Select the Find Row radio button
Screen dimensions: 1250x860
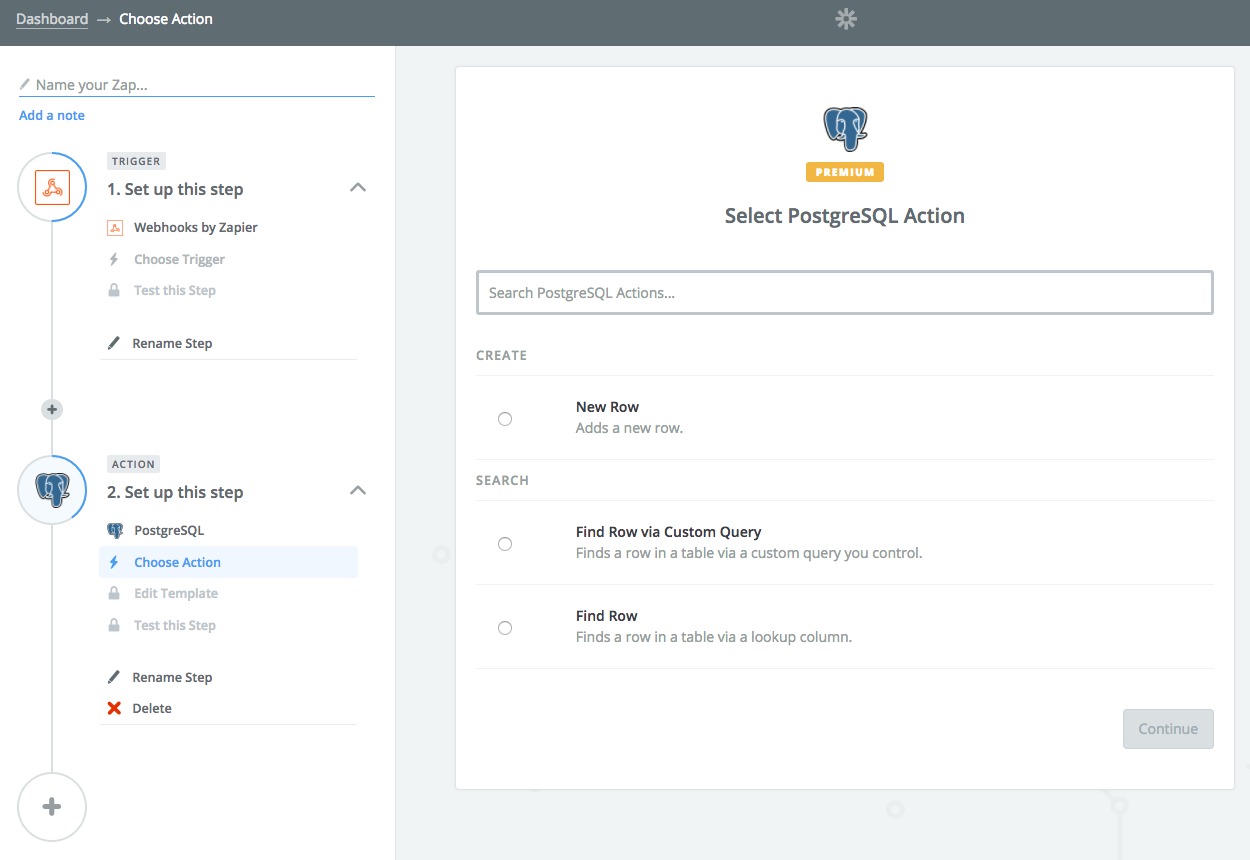(x=505, y=628)
